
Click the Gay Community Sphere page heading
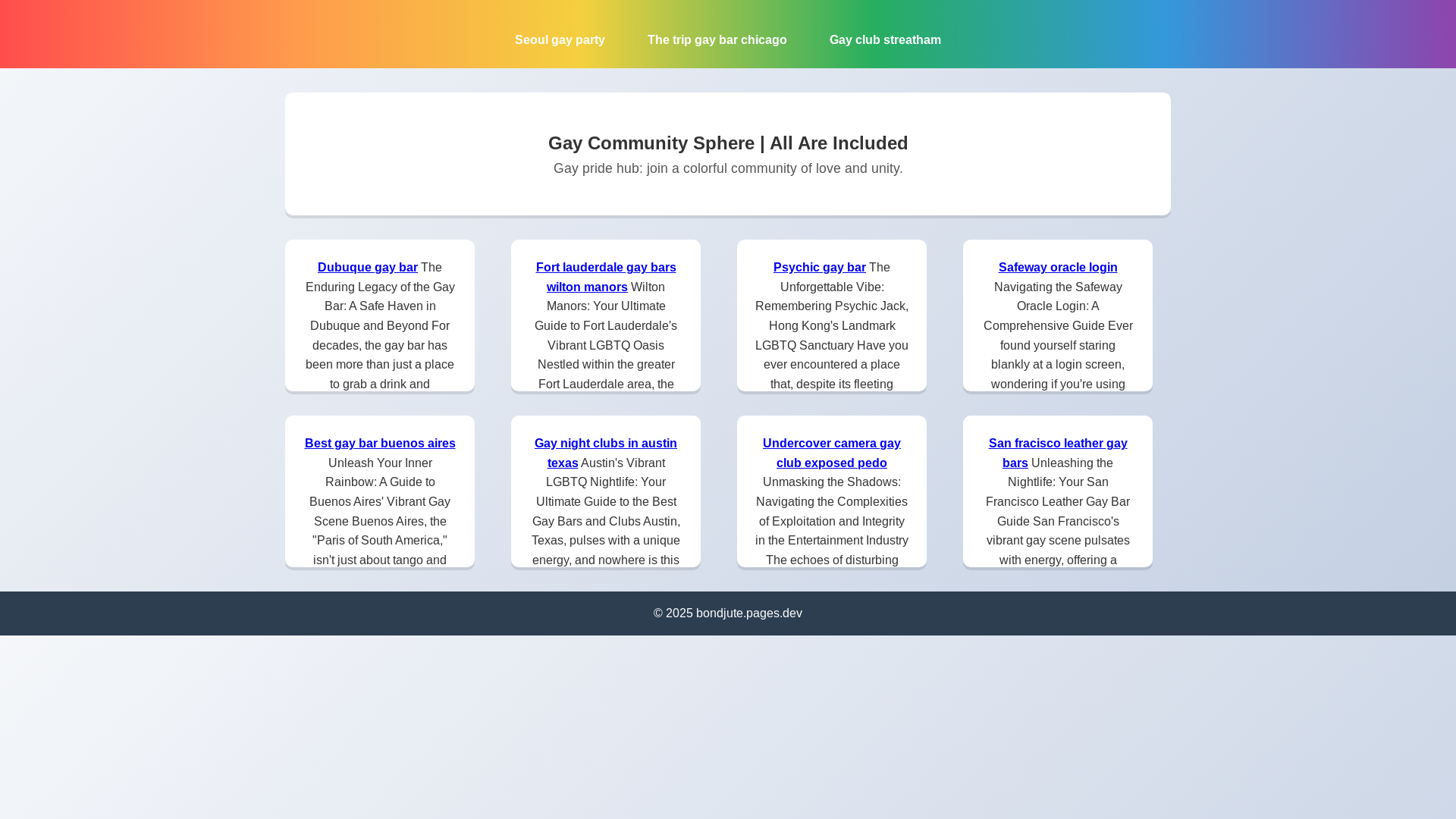pos(728,143)
